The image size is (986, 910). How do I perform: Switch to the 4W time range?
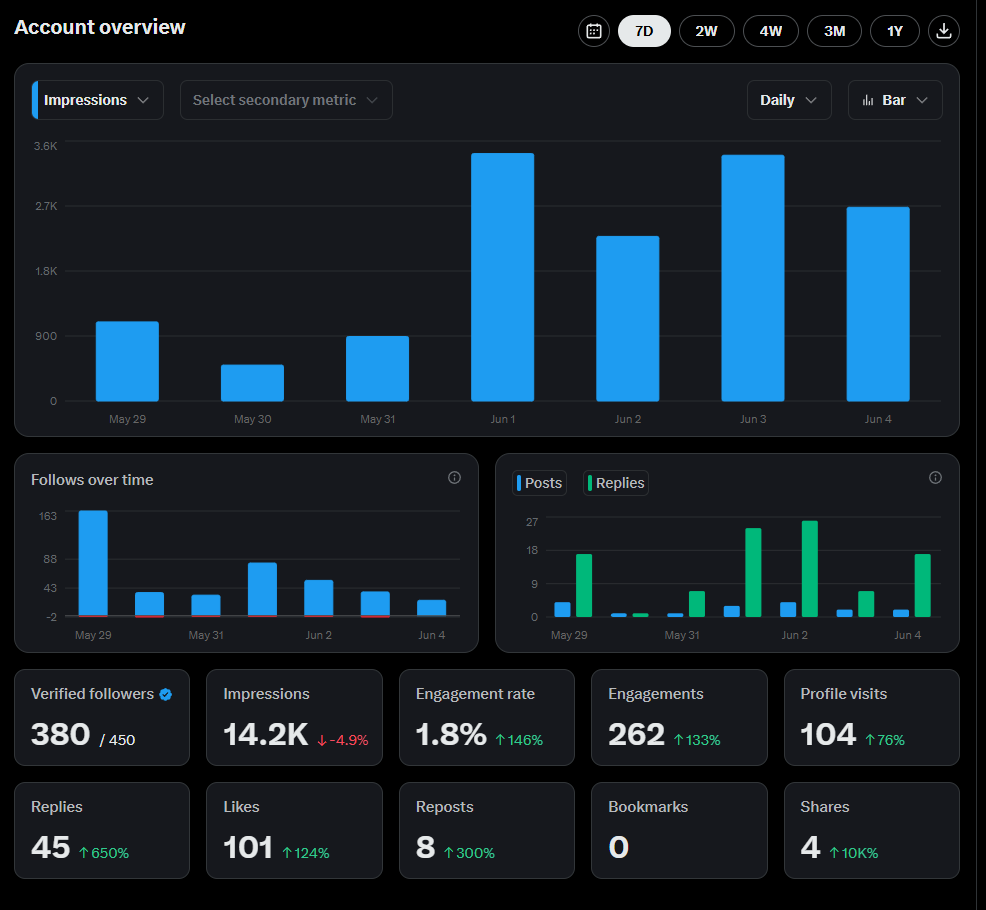click(770, 31)
